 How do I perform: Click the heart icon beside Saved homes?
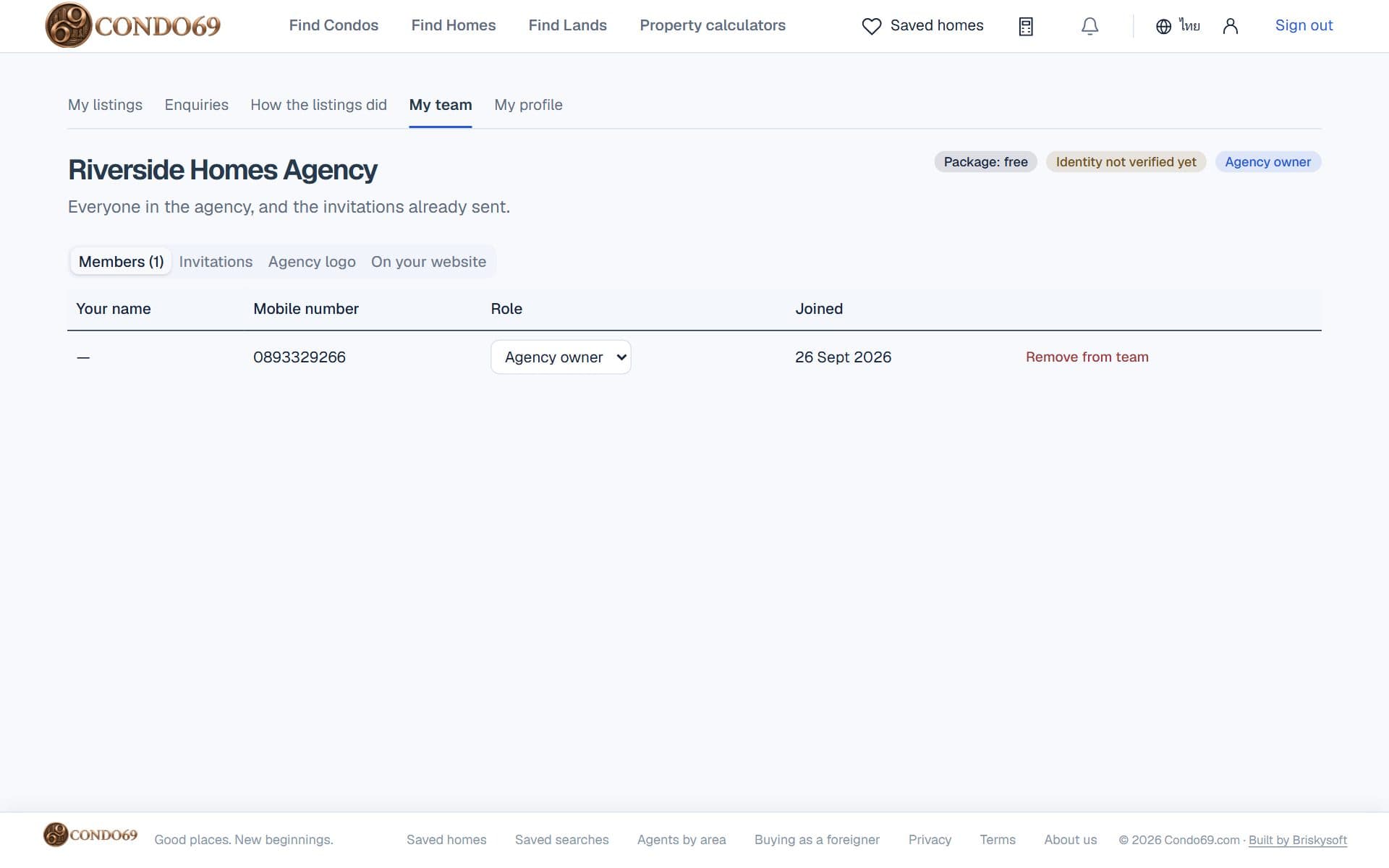click(872, 26)
